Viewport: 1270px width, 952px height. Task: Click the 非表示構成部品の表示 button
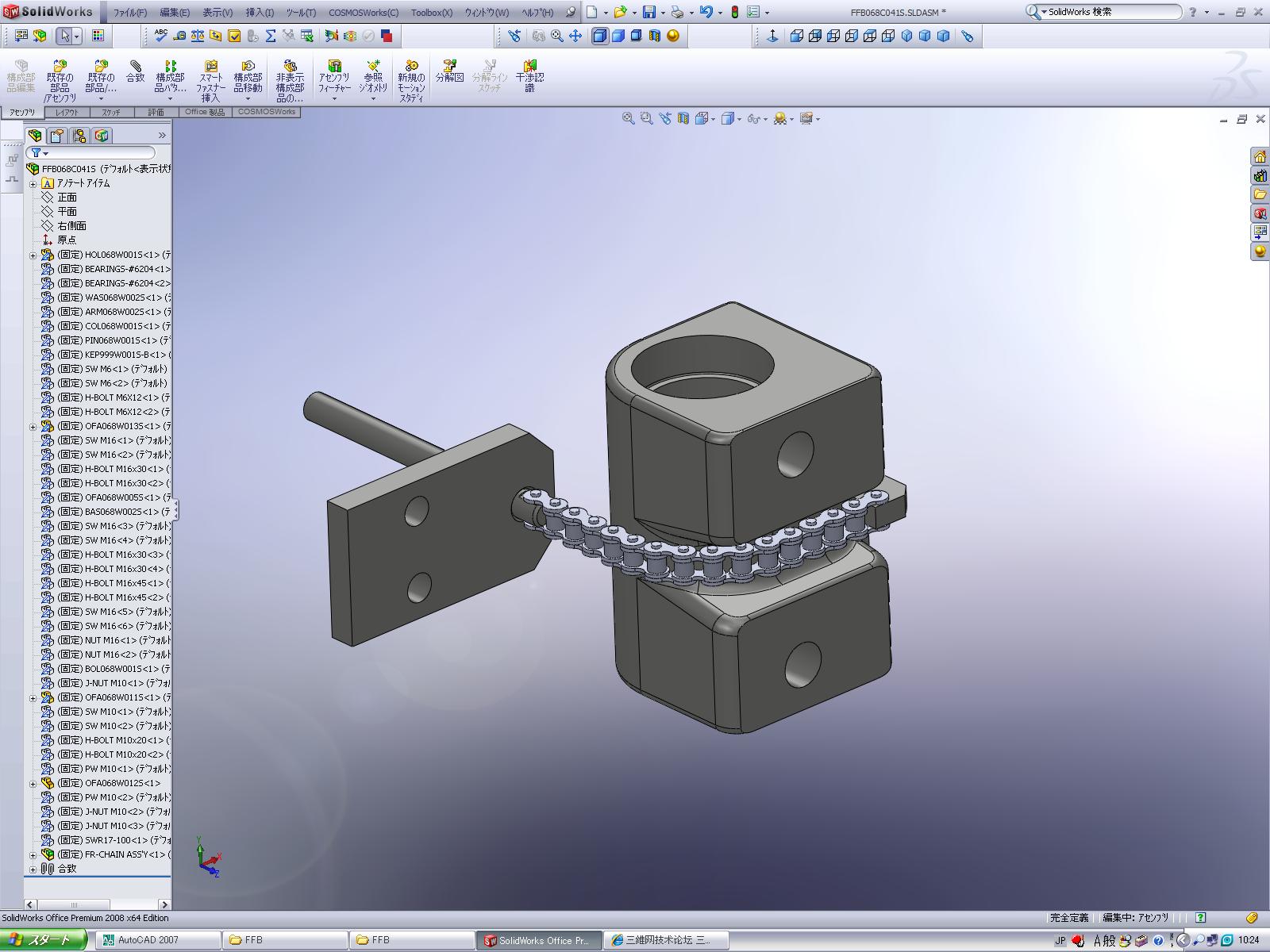pos(290,81)
